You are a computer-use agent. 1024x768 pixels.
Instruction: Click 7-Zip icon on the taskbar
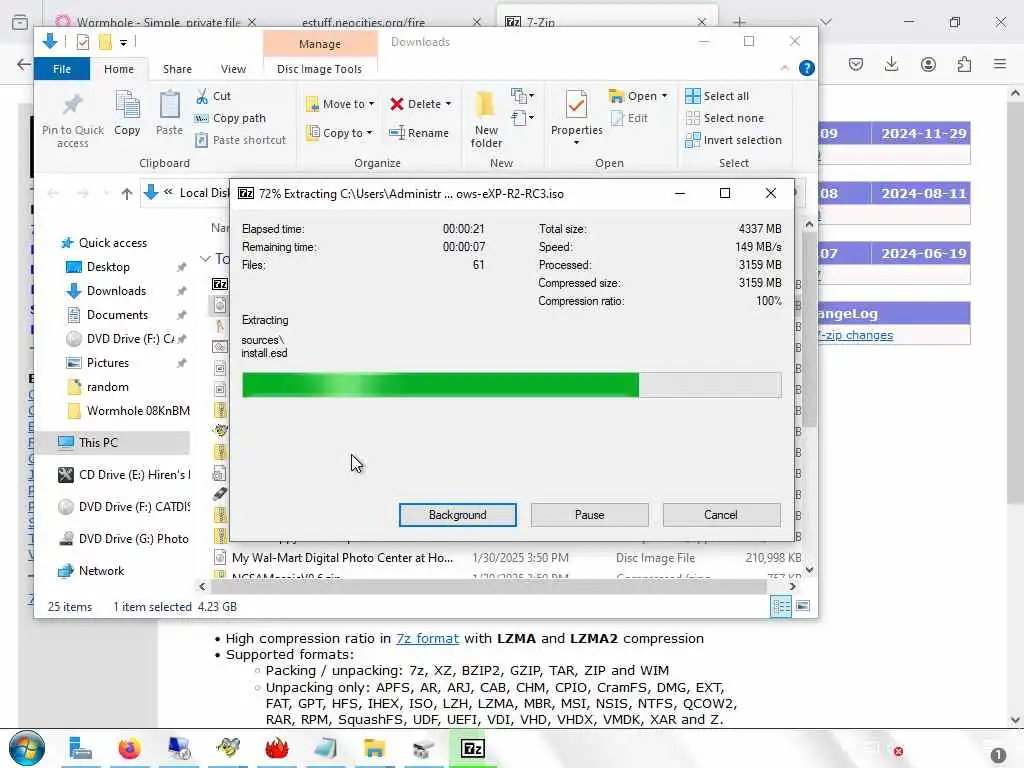coord(473,748)
